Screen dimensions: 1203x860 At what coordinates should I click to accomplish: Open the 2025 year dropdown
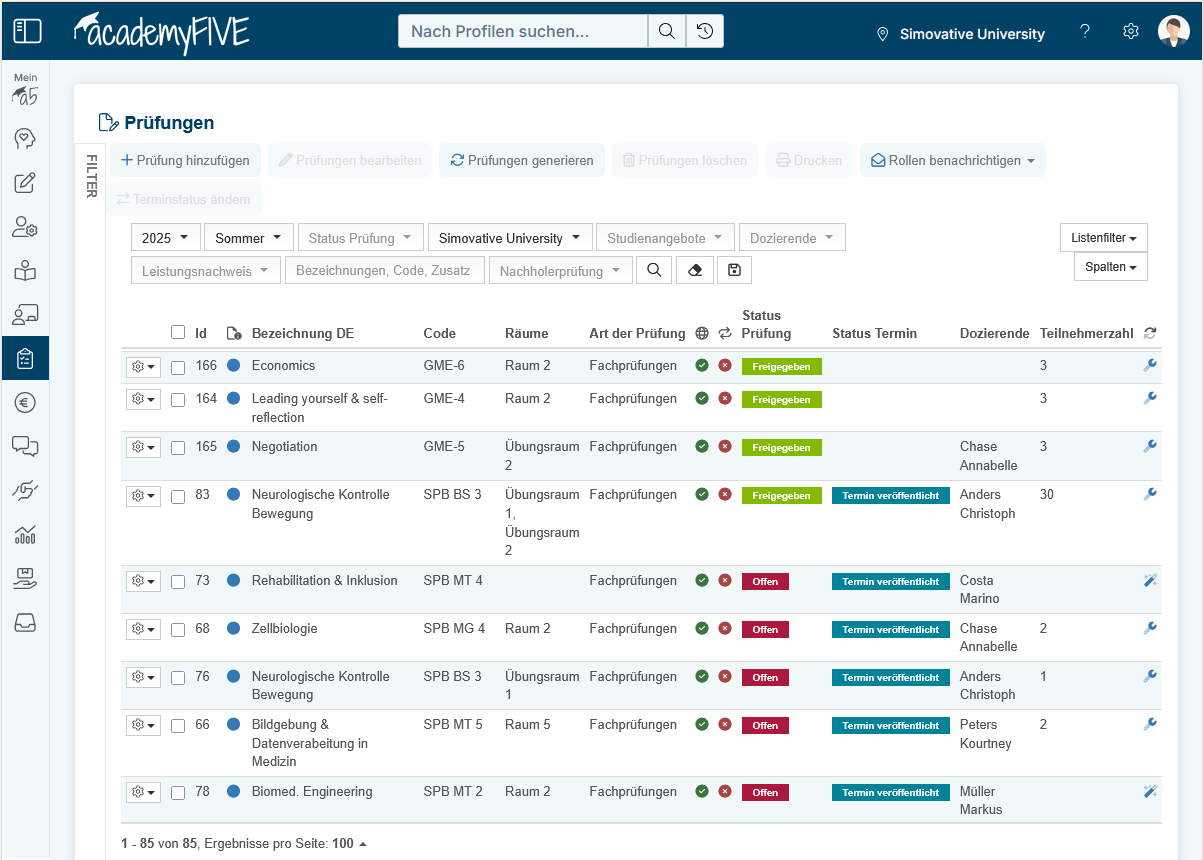165,238
